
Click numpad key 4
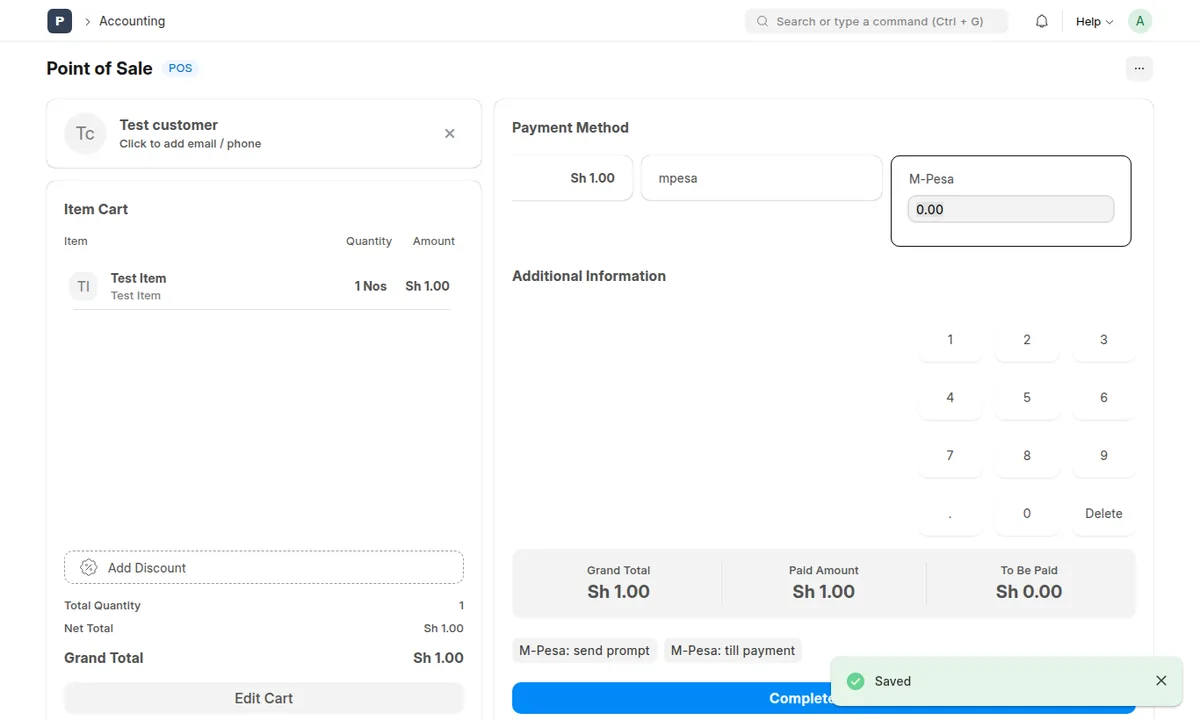click(950, 398)
